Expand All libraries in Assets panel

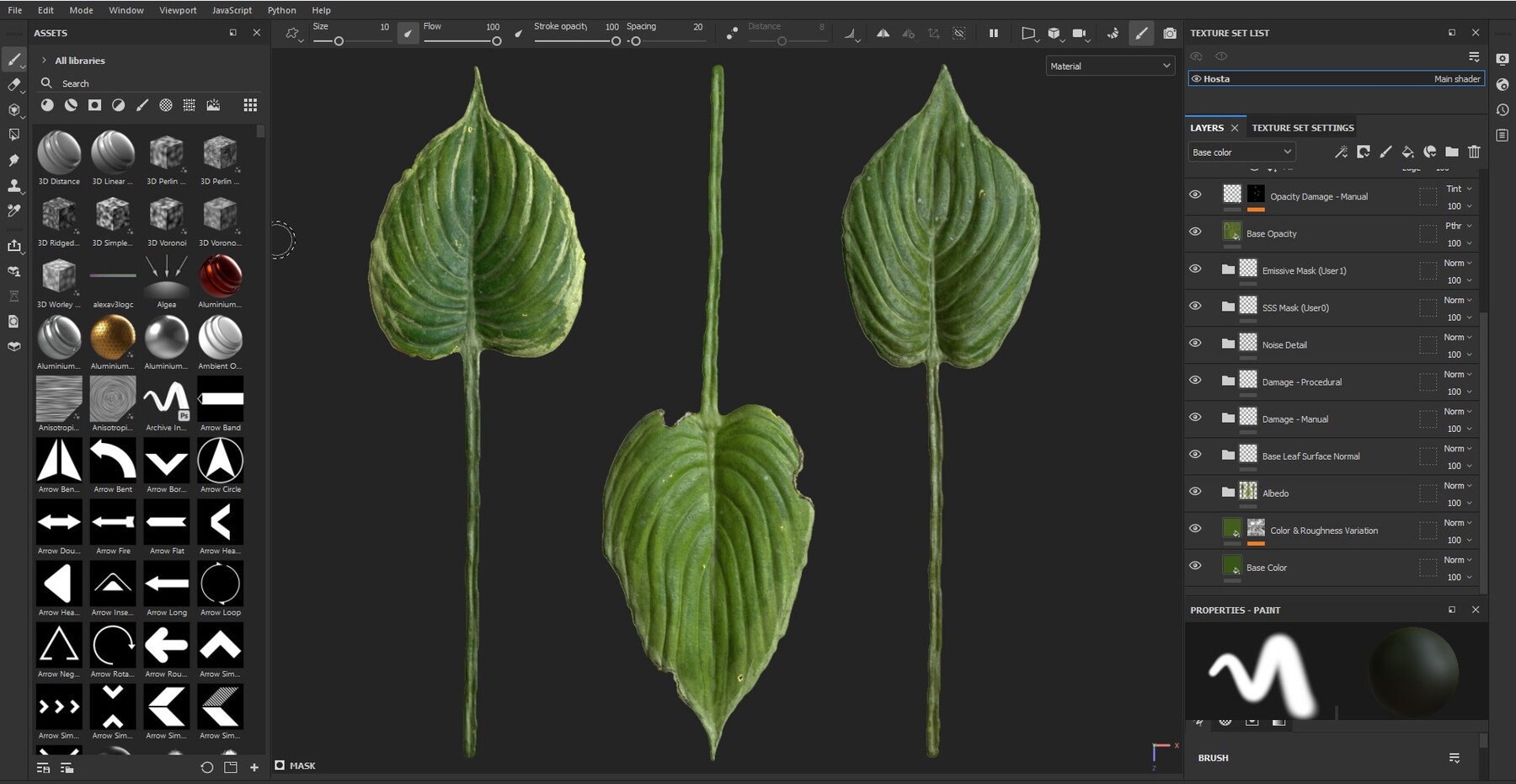(43, 60)
